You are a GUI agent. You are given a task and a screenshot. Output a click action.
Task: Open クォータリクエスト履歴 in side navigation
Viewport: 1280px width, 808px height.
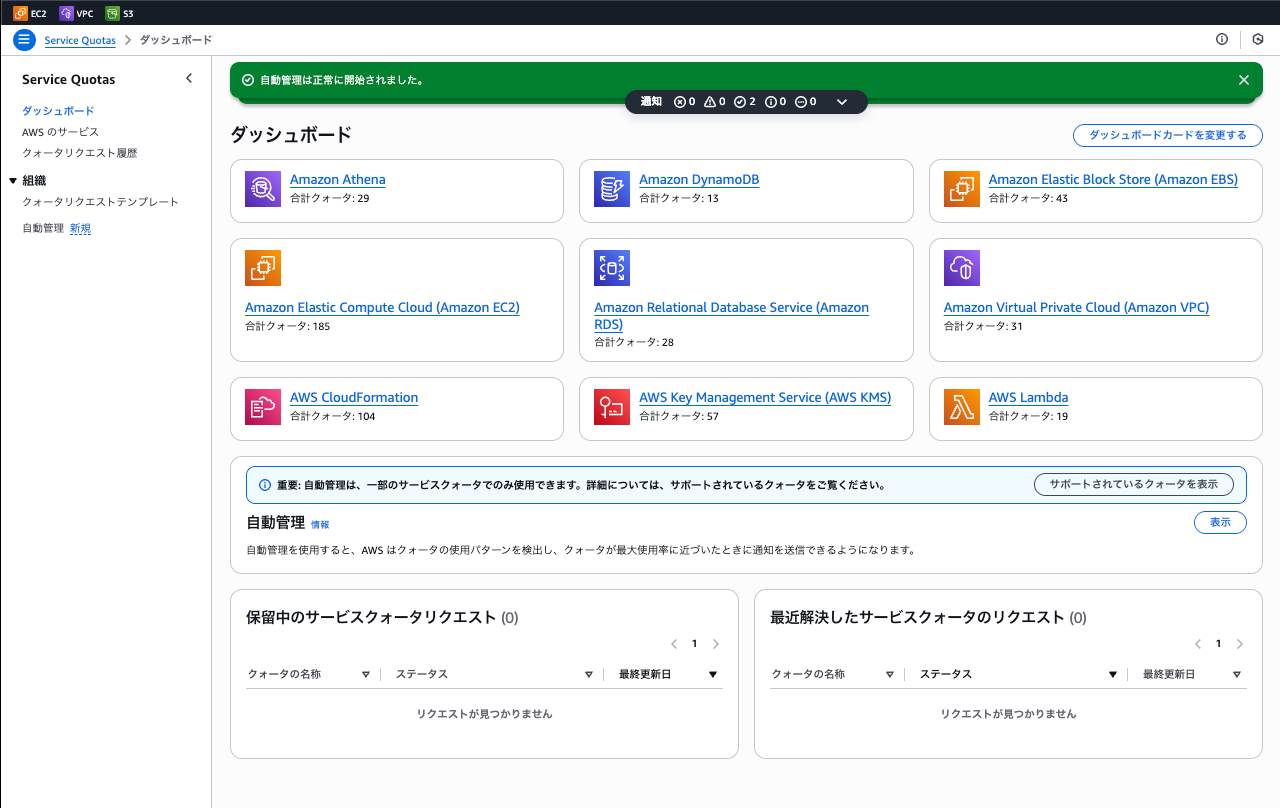coord(79,153)
